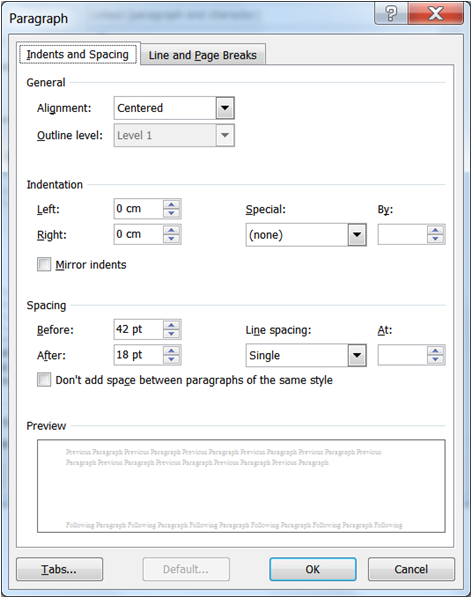Click the Left indentation field

point(139,209)
